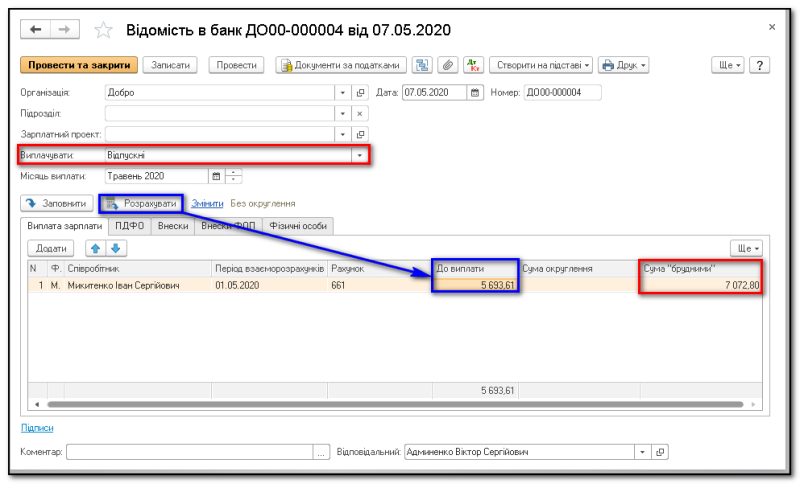800x484 pixels.
Task: Move row up with up arrow icon
Action: (x=95, y=248)
